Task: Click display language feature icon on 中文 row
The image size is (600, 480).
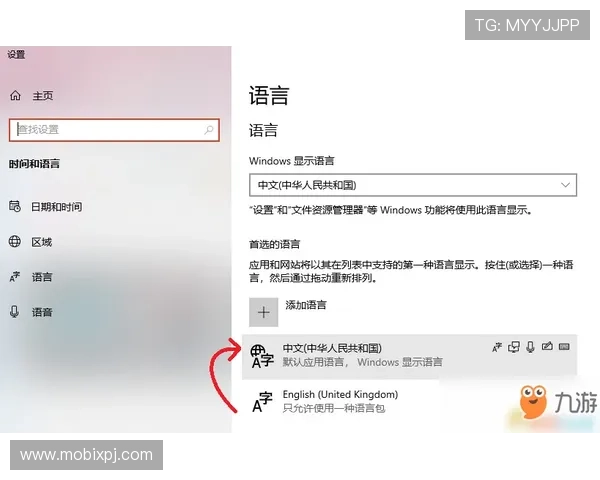Action: click(497, 347)
